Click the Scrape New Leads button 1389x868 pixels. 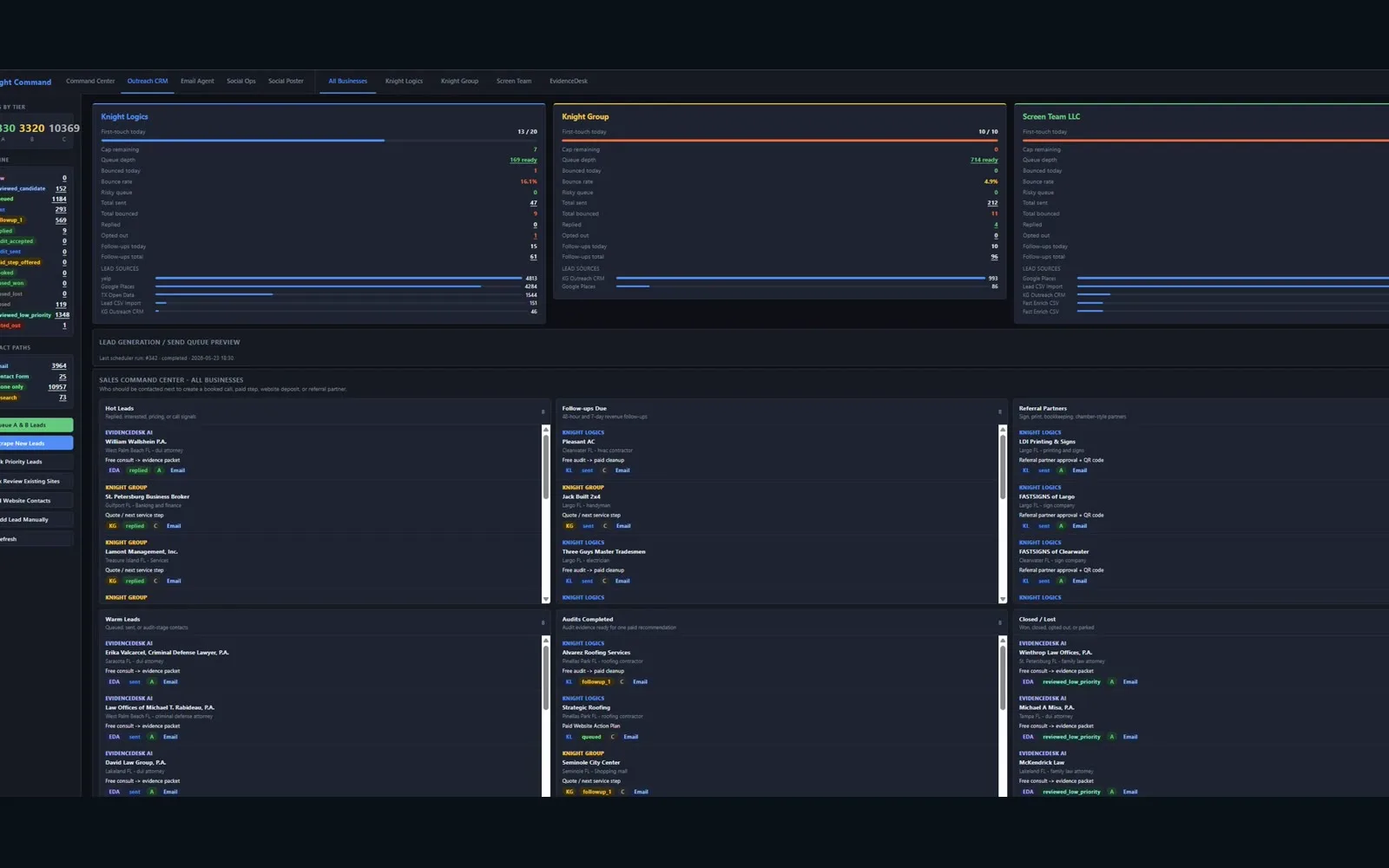point(36,443)
